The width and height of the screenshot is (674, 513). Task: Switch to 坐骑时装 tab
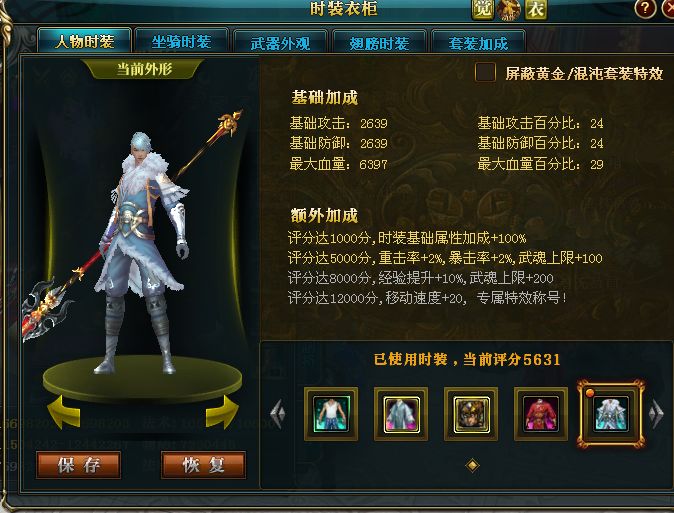(x=181, y=42)
